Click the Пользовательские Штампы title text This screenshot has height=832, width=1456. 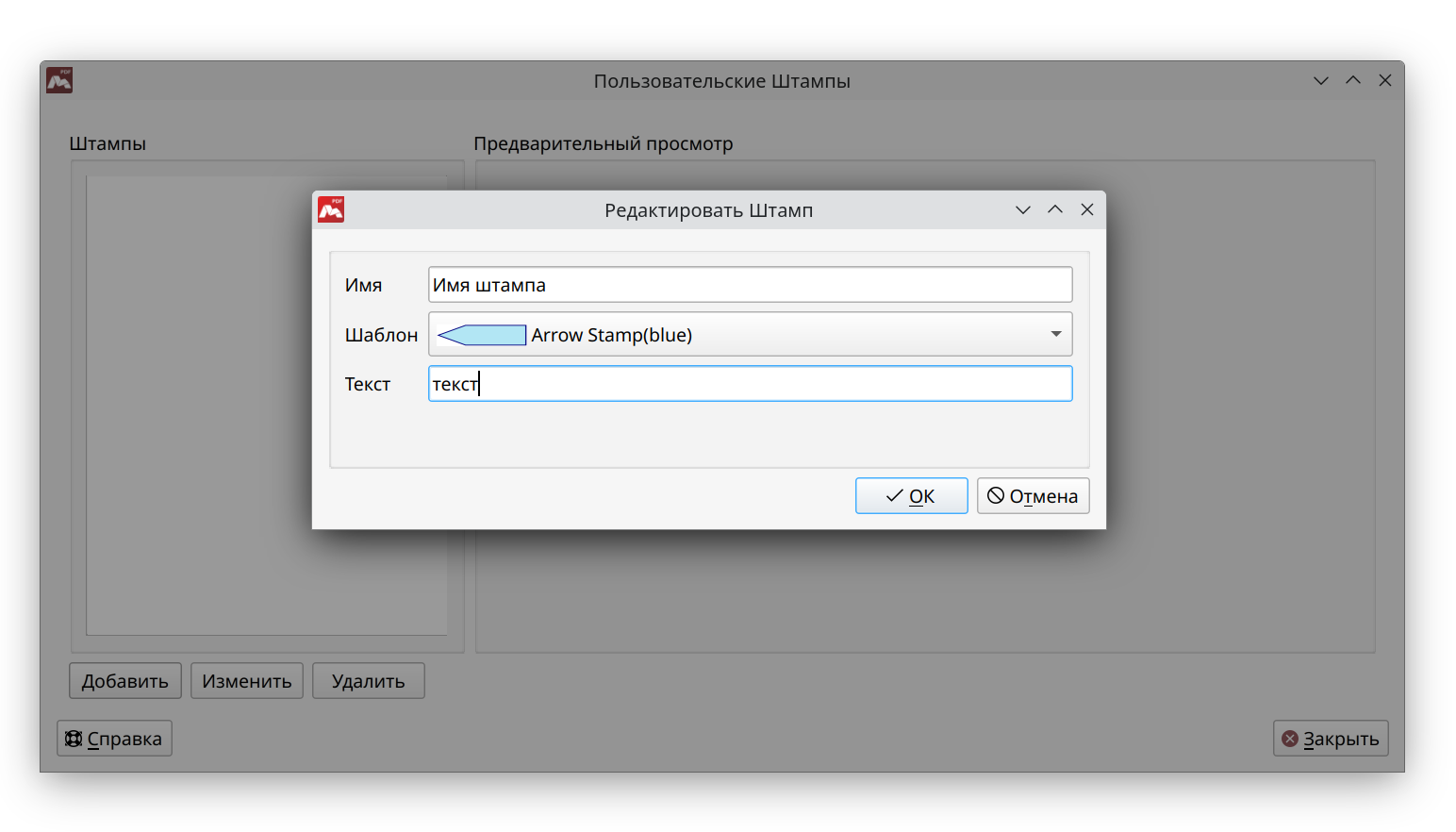(x=722, y=81)
